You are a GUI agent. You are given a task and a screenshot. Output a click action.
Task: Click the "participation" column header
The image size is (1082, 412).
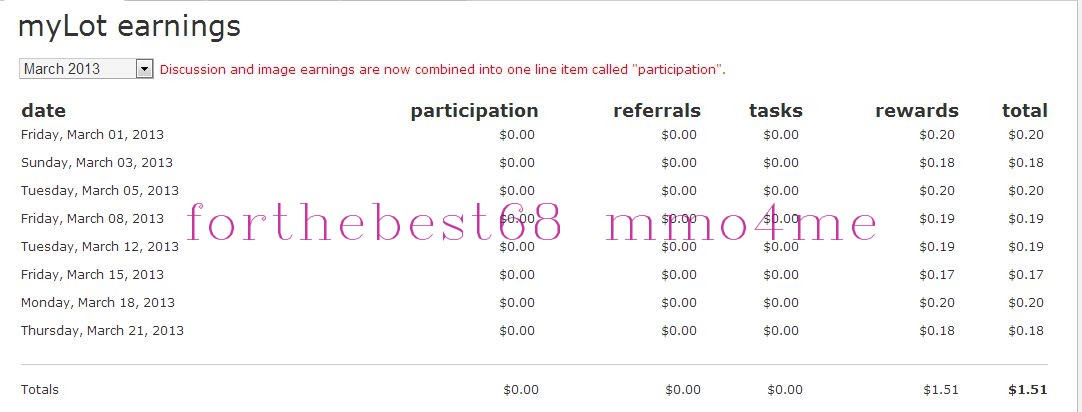point(474,111)
